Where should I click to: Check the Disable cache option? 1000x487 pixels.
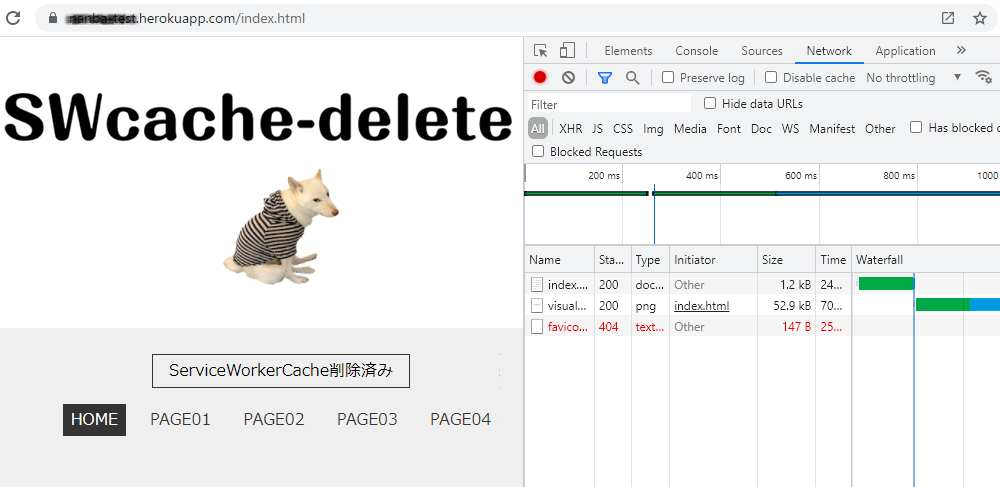click(x=771, y=78)
